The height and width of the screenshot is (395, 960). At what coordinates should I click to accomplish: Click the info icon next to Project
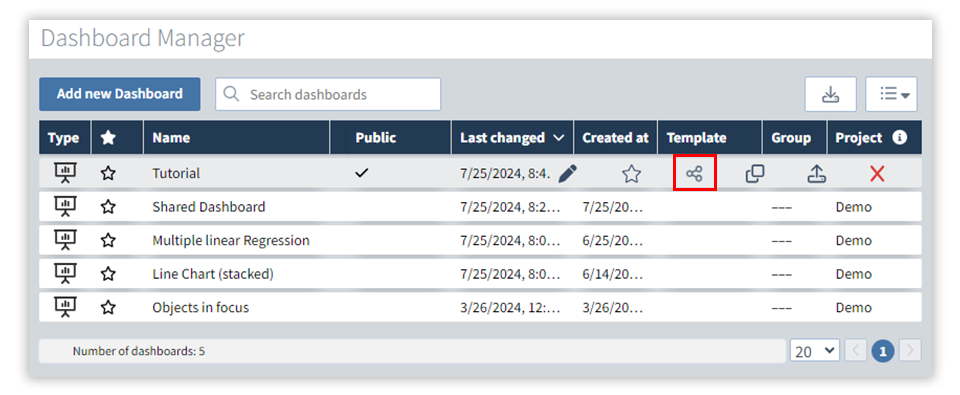pyautogui.click(x=899, y=137)
